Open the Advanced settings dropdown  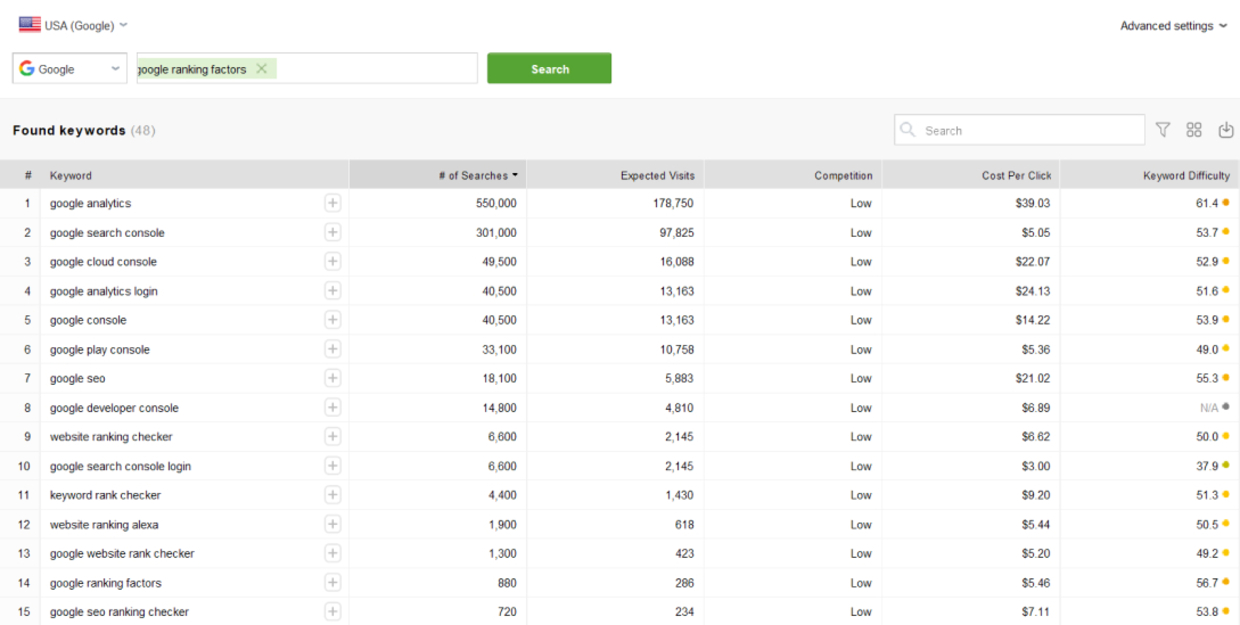click(x=1173, y=26)
